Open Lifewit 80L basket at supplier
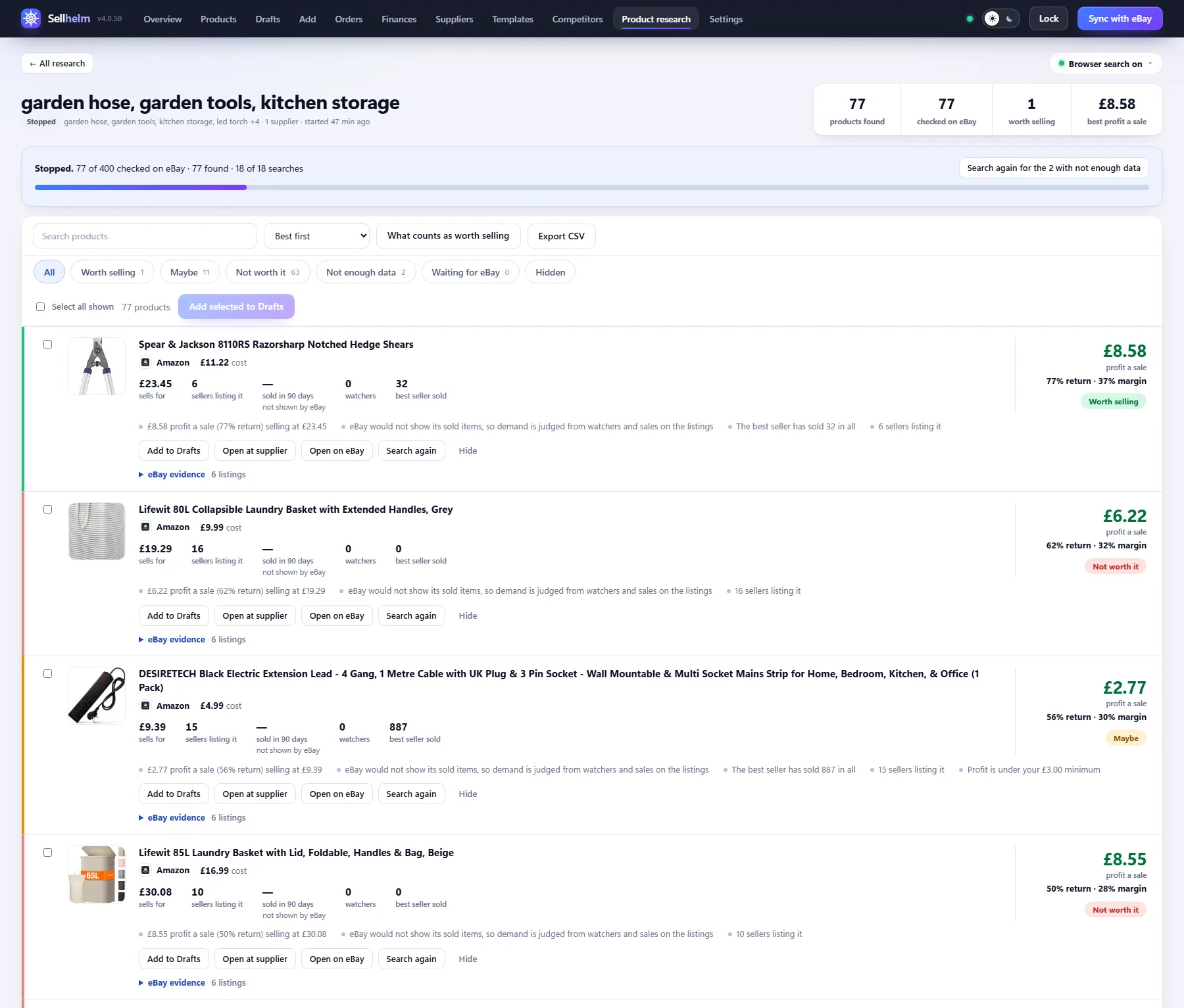The image size is (1184, 1008). [x=255, y=616]
